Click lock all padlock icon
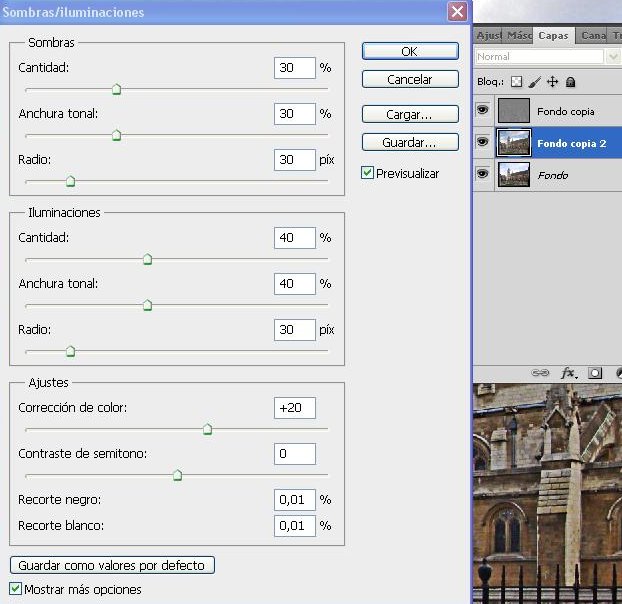622x604 pixels. pyautogui.click(x=570, y=82)
